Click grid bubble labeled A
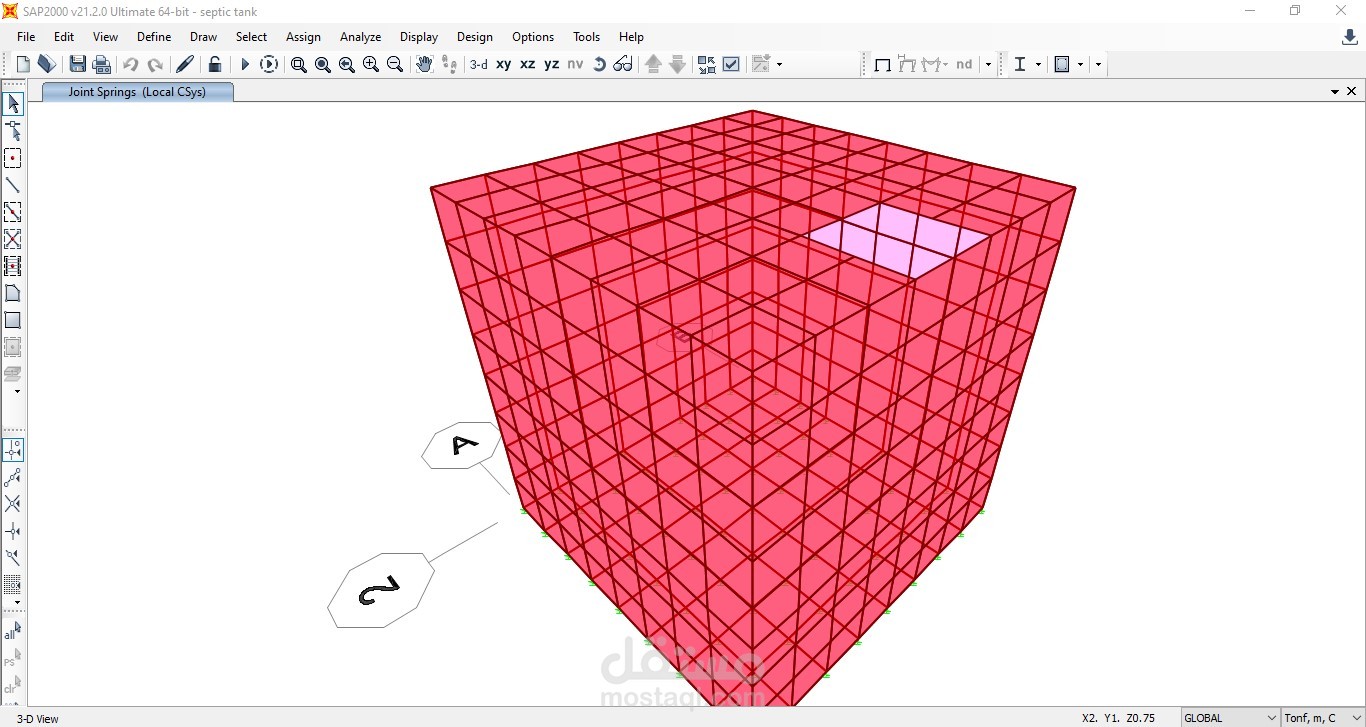This screenshot has height=727, width=1366. coord(462,446)
